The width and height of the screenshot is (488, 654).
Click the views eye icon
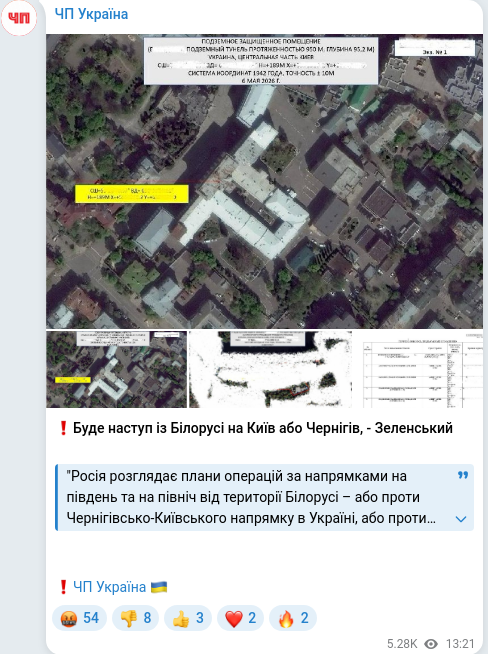click(x=431, y=644)
